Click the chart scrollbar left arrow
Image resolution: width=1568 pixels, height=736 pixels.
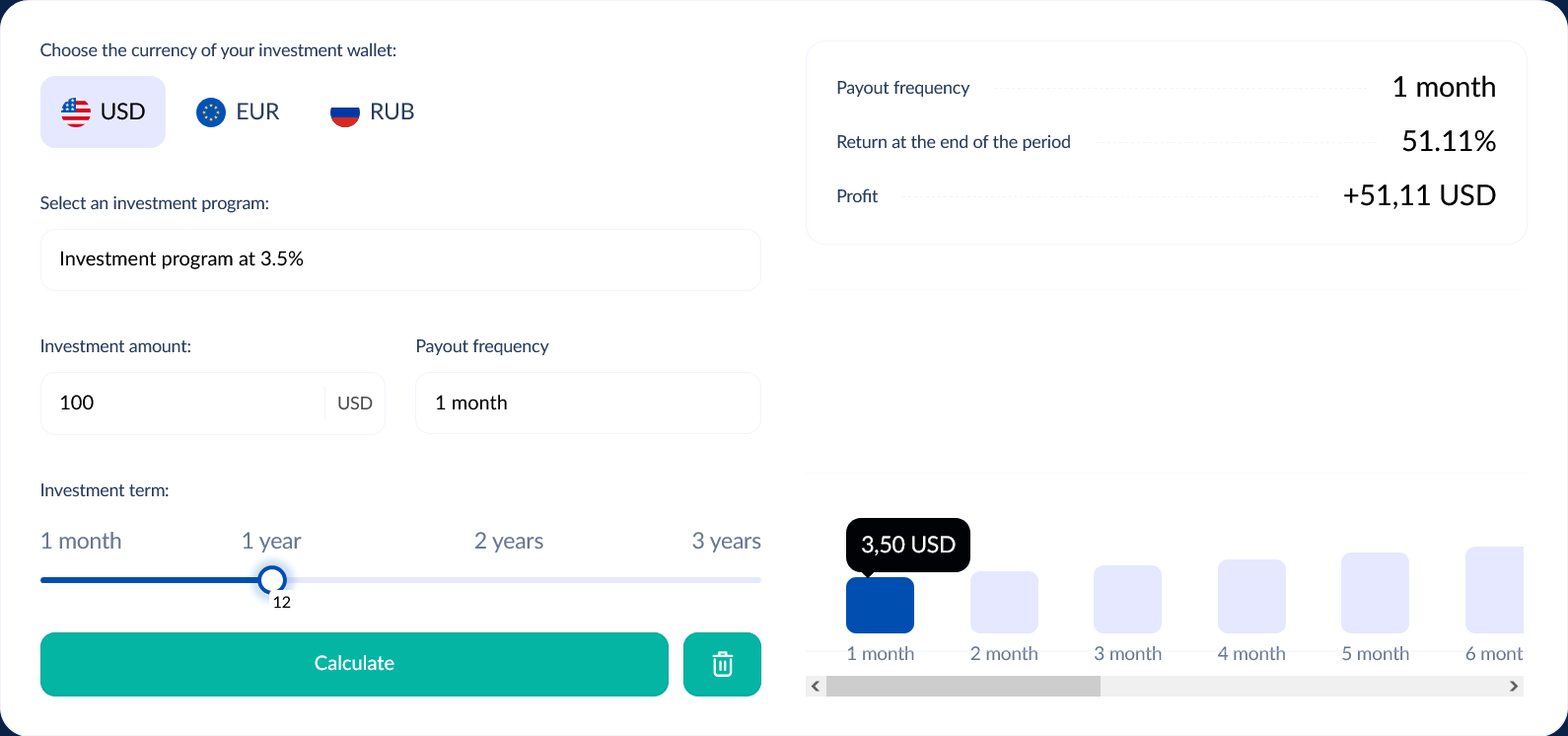(x=816, y=687)
